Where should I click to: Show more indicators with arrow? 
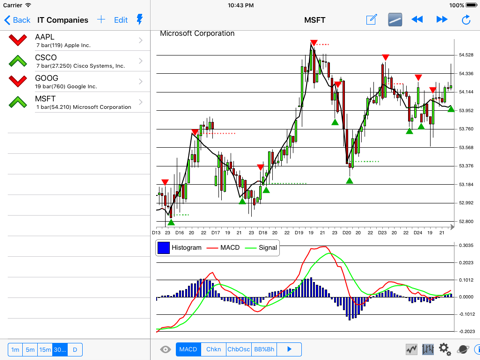point(289,349)
